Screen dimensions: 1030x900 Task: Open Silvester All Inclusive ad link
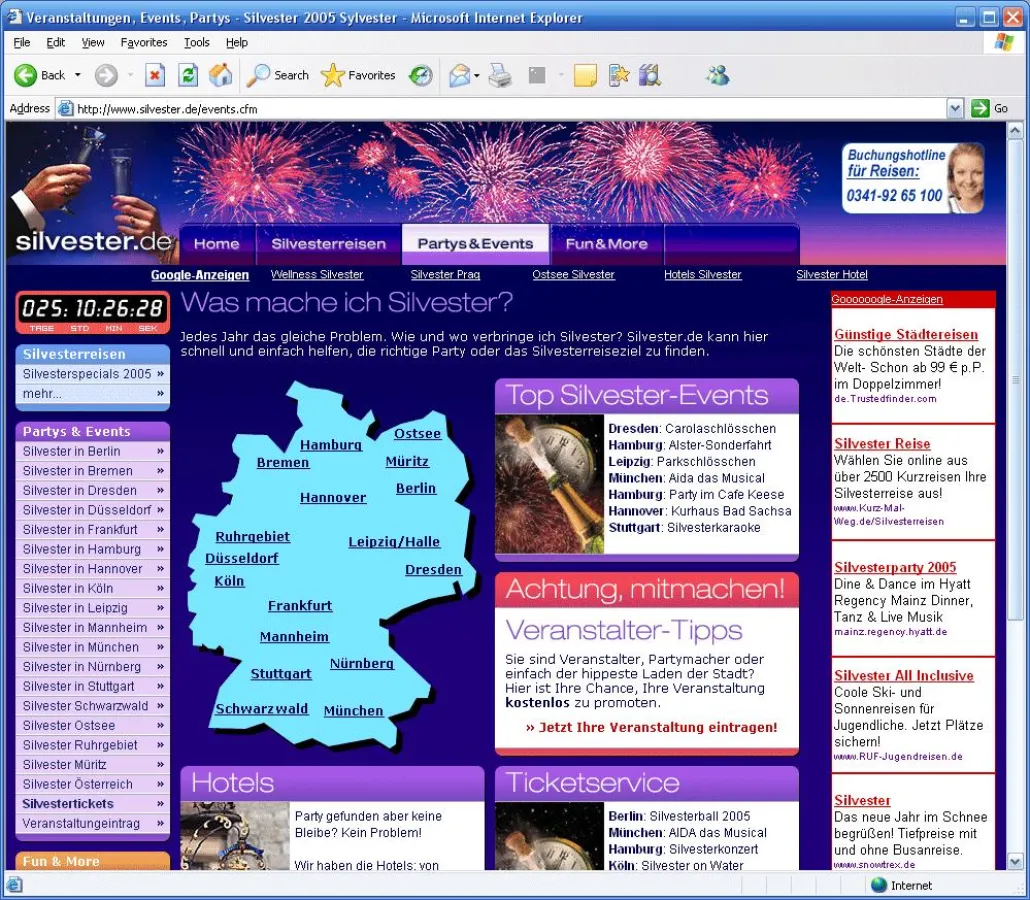point(903,675)
